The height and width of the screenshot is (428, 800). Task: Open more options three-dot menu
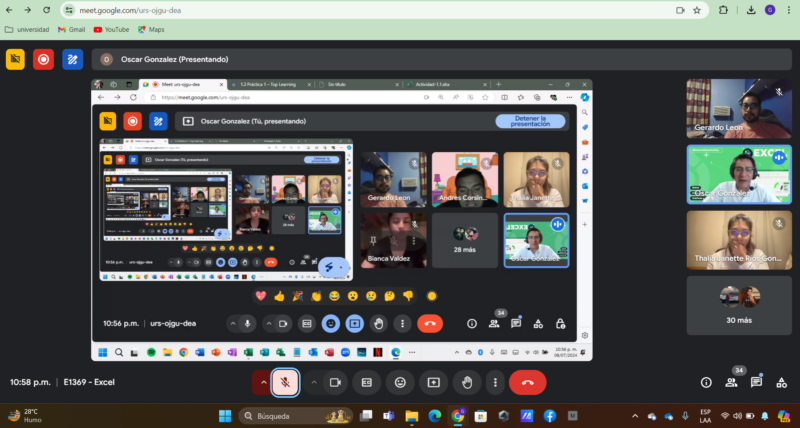[495, 383]
